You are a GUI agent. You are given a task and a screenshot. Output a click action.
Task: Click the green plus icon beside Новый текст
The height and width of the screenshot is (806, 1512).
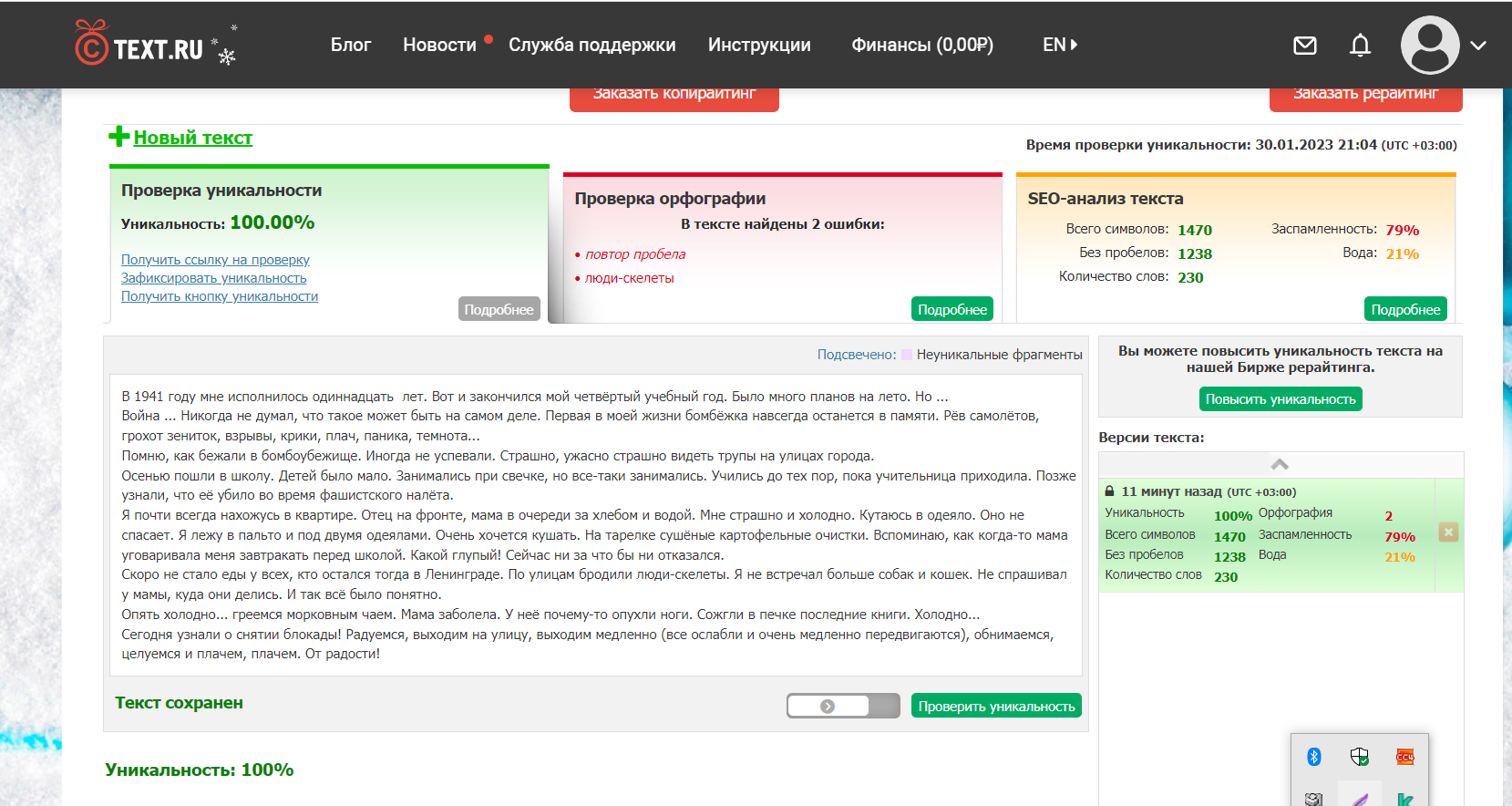(x=118, y=137)
